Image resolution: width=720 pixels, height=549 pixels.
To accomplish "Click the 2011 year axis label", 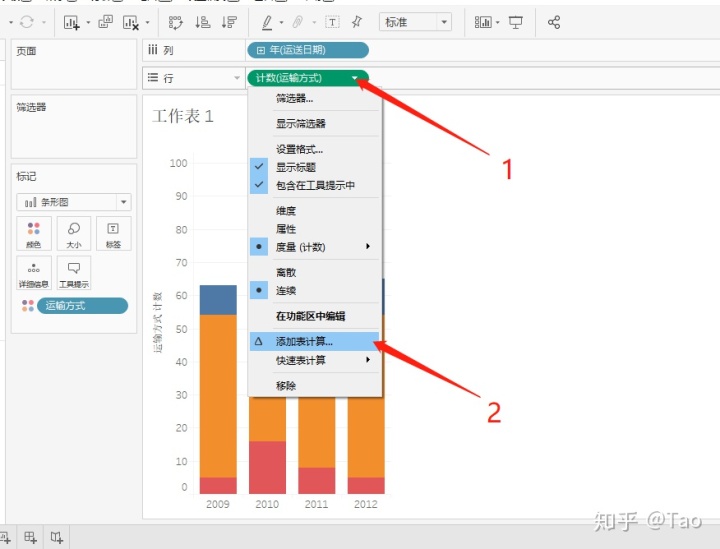I will click(x=316, y=504).
